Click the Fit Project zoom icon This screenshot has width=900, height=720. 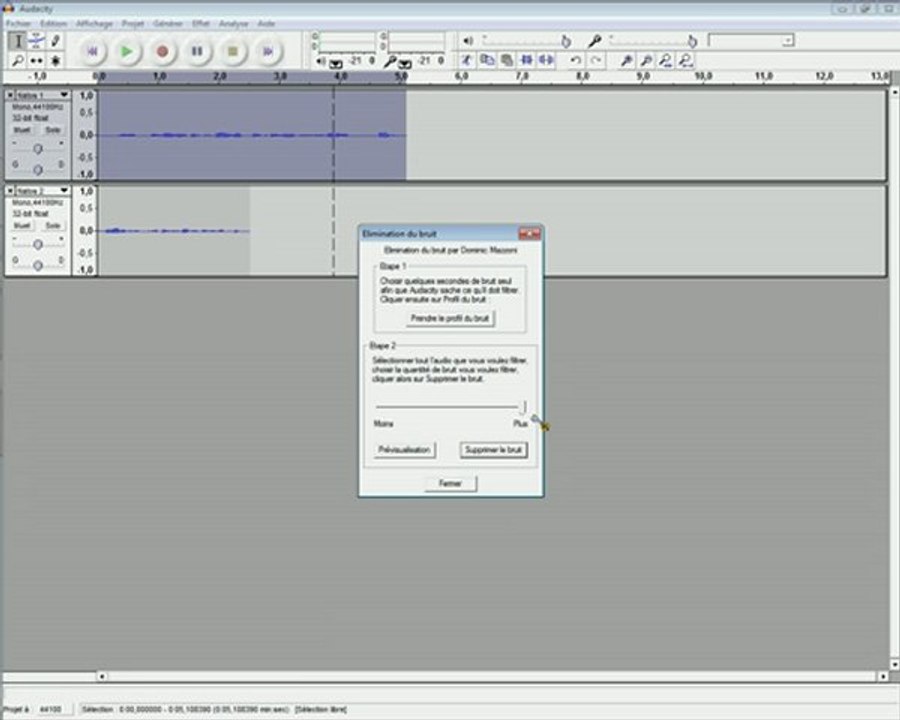(685, 60)
